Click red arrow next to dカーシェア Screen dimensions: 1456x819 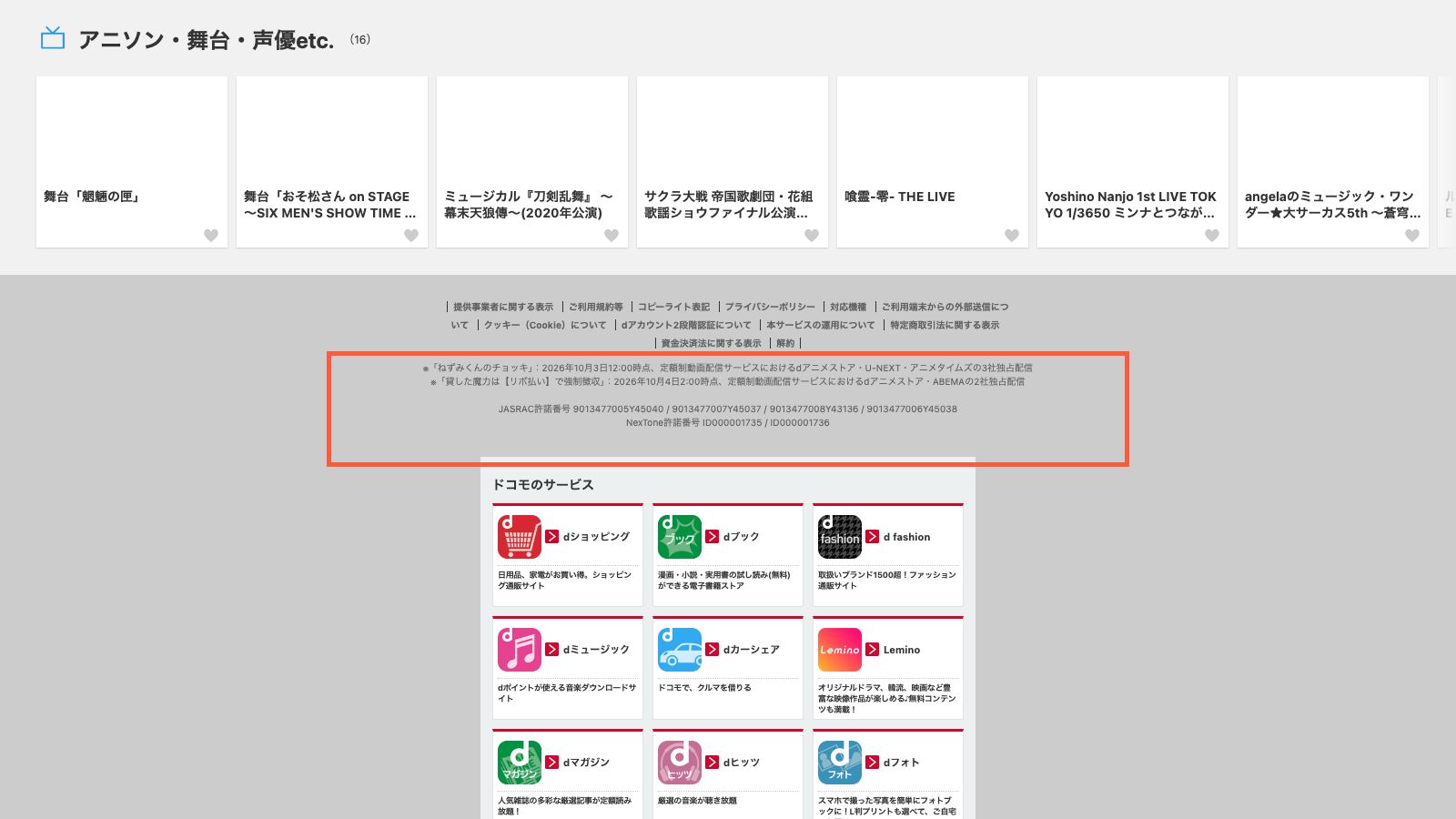tap(713, 650)
